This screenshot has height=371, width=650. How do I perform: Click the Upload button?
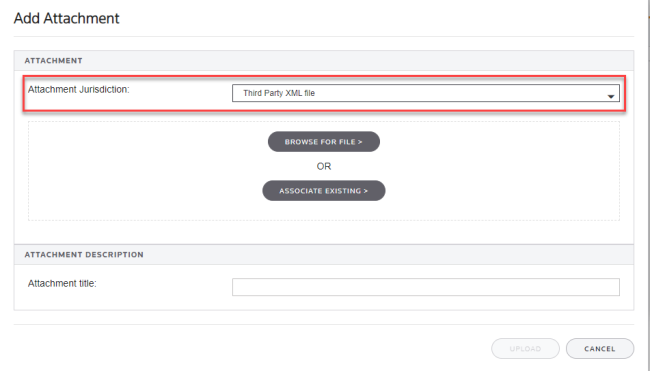point(525,349)
